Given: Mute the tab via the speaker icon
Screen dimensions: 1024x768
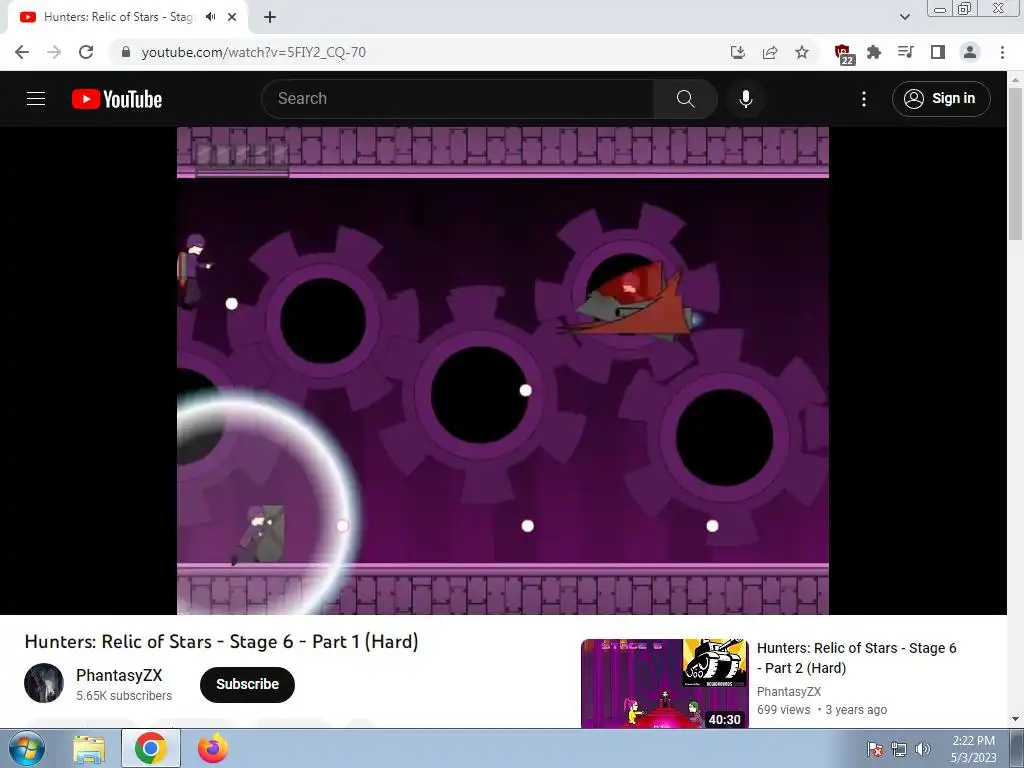Looking at the screenshot, I should coord(210,17).
